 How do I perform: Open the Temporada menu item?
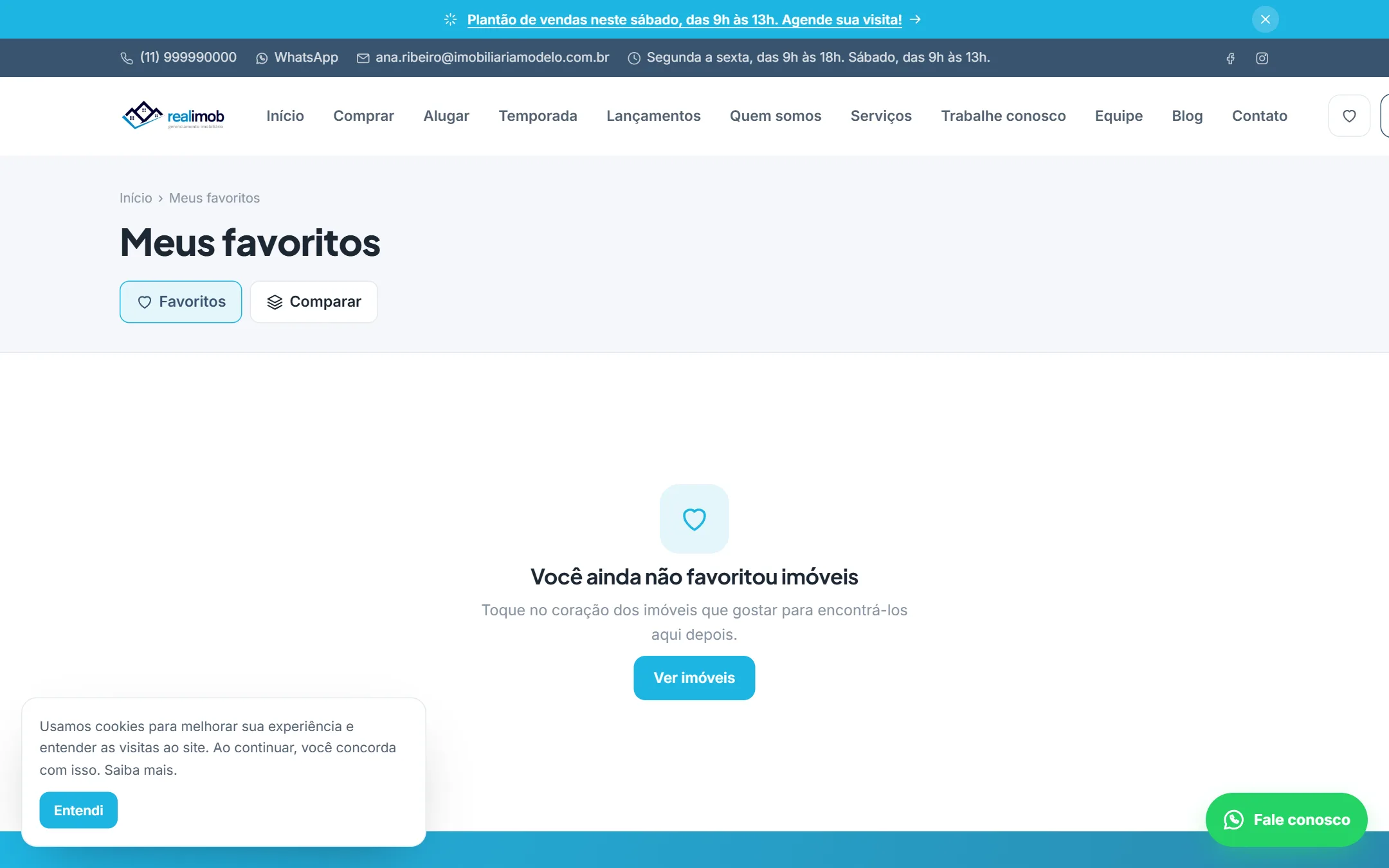[x=538, y=116]
